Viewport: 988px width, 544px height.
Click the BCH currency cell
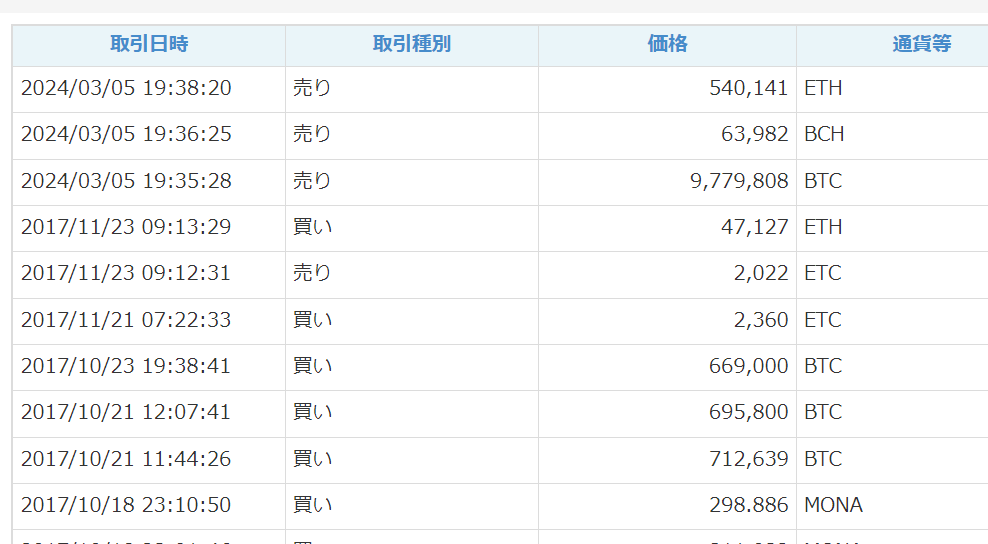(x=824, y=134)
